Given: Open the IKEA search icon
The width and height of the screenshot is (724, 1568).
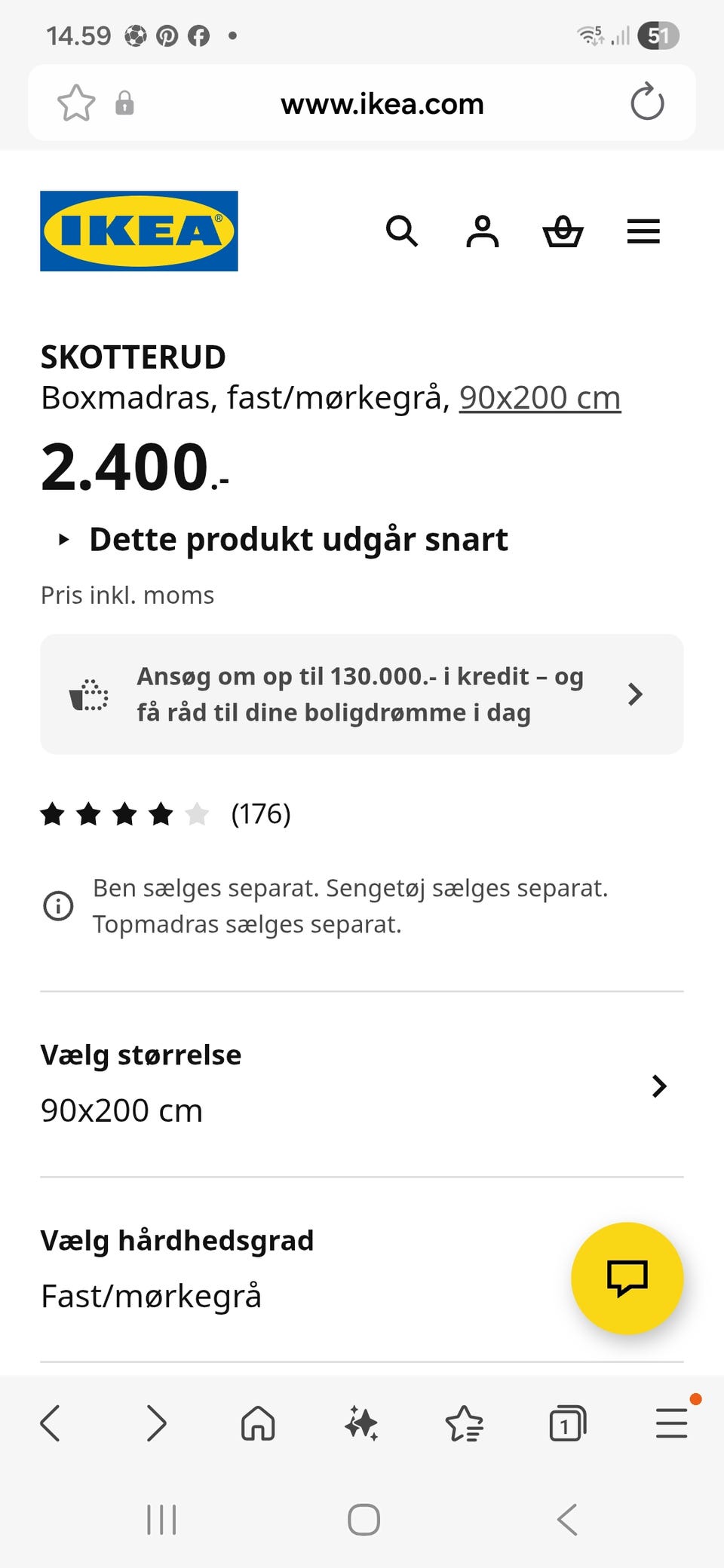Looking at the screenshot, I should tap(401, 231).
